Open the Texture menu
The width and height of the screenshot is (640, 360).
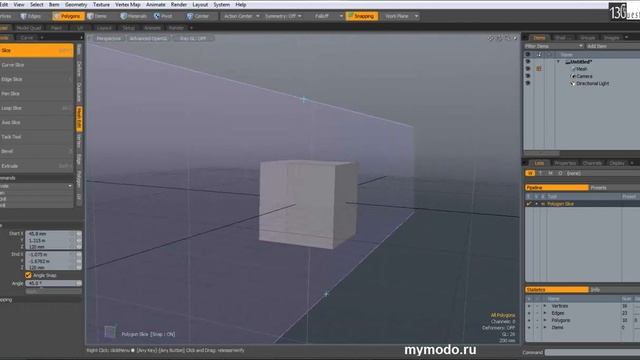(101, 4)
